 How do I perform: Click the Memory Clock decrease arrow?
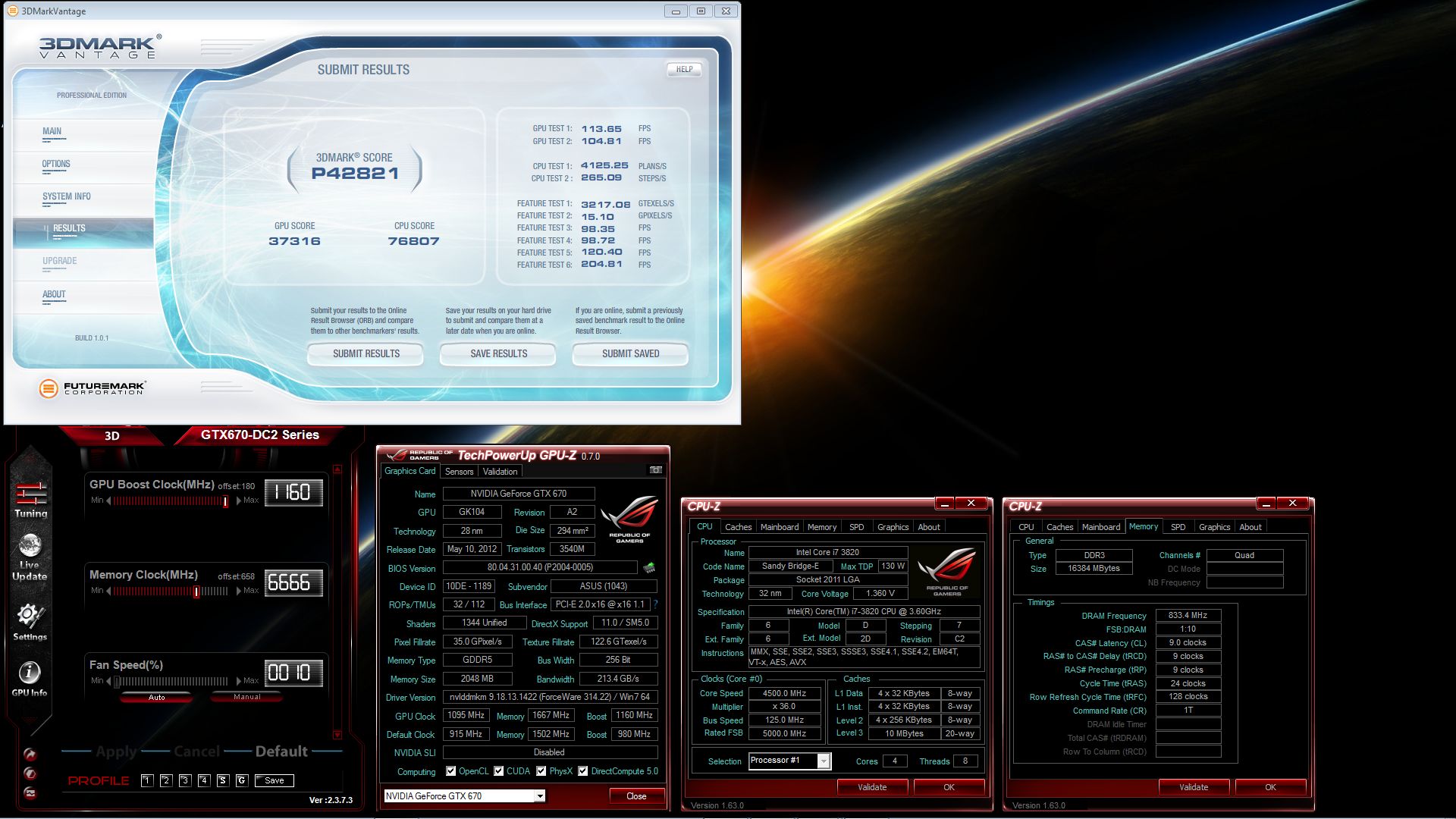108,591
